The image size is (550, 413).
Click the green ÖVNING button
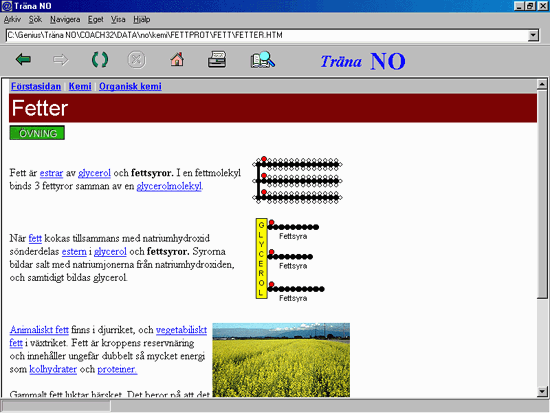point(37,133)
